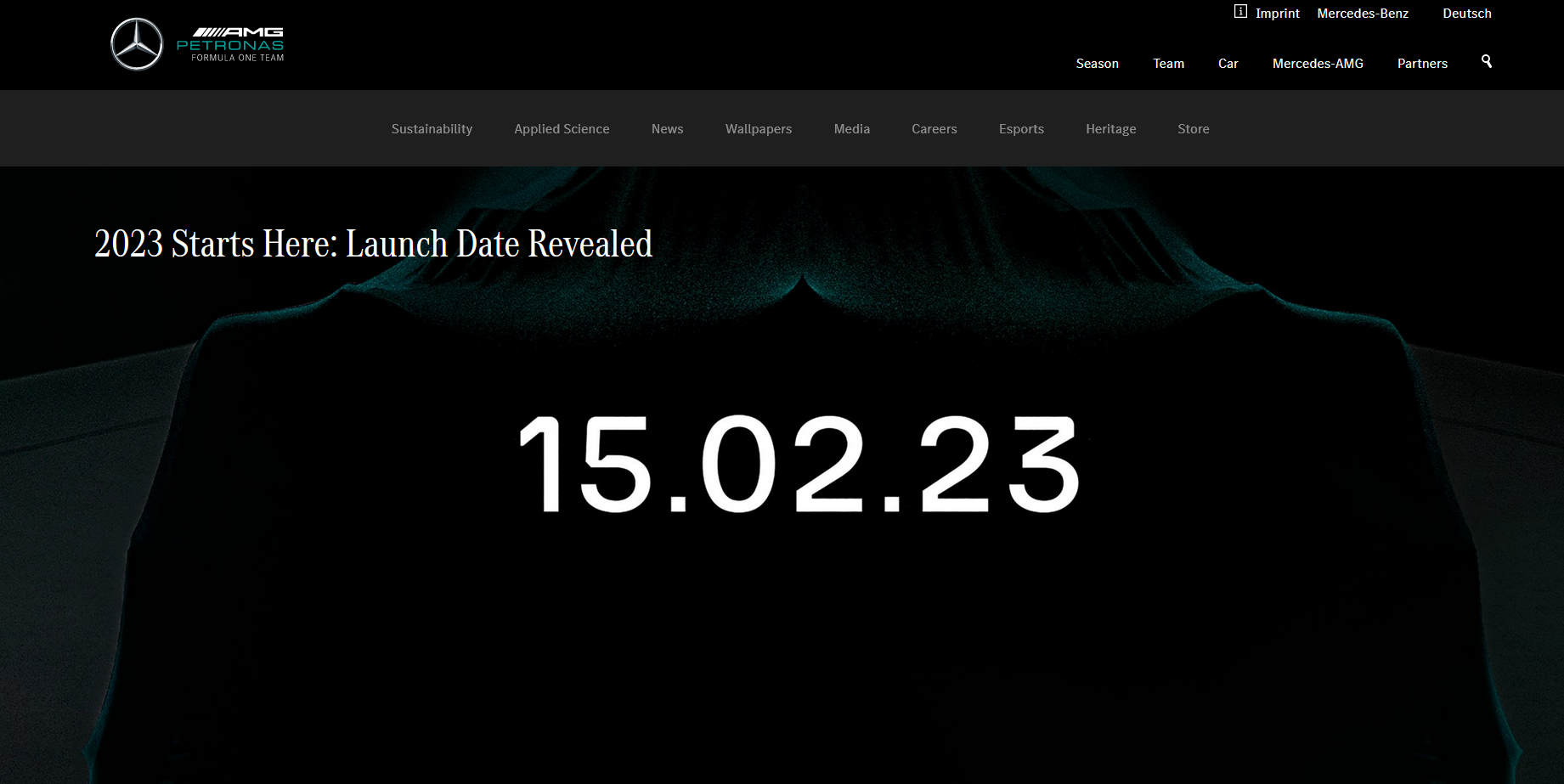Viewport: 1564px width, 784px height.
Task: Open the Car menu
Action: click(x=1228, y=64)
